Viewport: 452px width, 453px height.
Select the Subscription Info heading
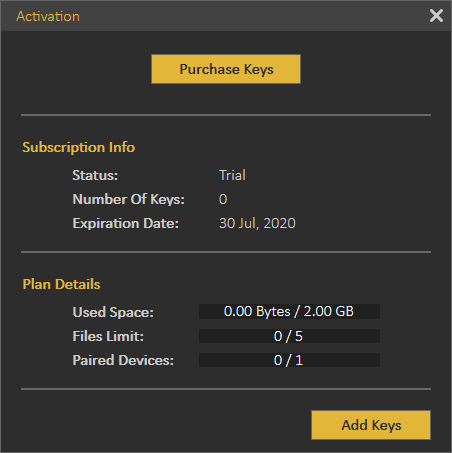(x=79, y=147)
